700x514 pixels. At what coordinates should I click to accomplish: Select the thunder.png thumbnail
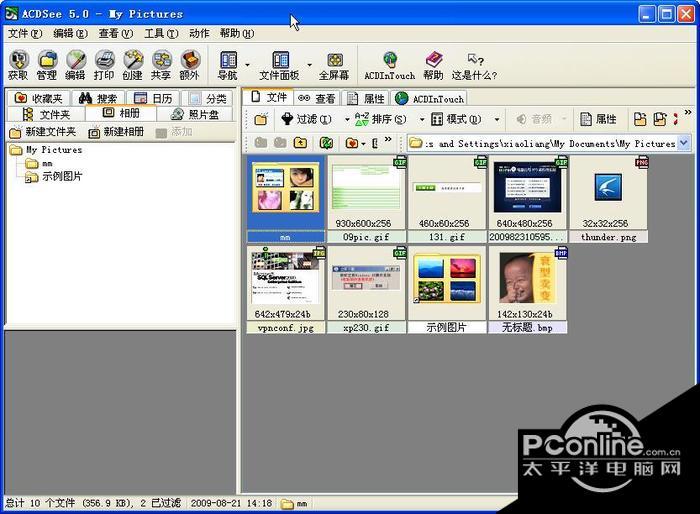[608, 199]
